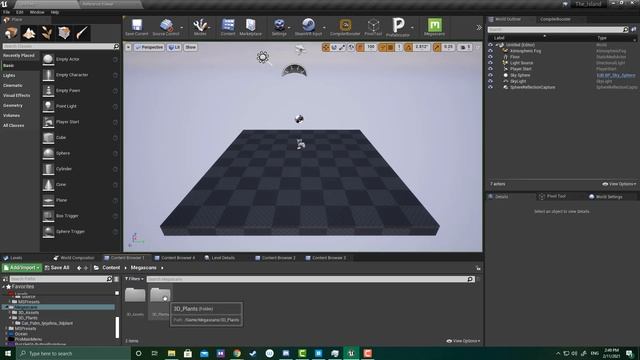Open PivotTool from the toolbar
Viewport: 640px width, 360px height.
tap(373, 27)
